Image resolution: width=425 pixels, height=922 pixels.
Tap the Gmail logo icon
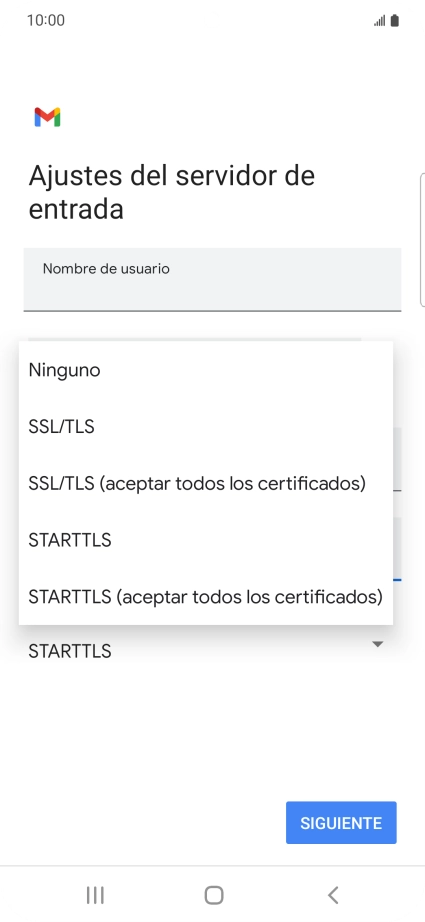[x=48, y=117]
